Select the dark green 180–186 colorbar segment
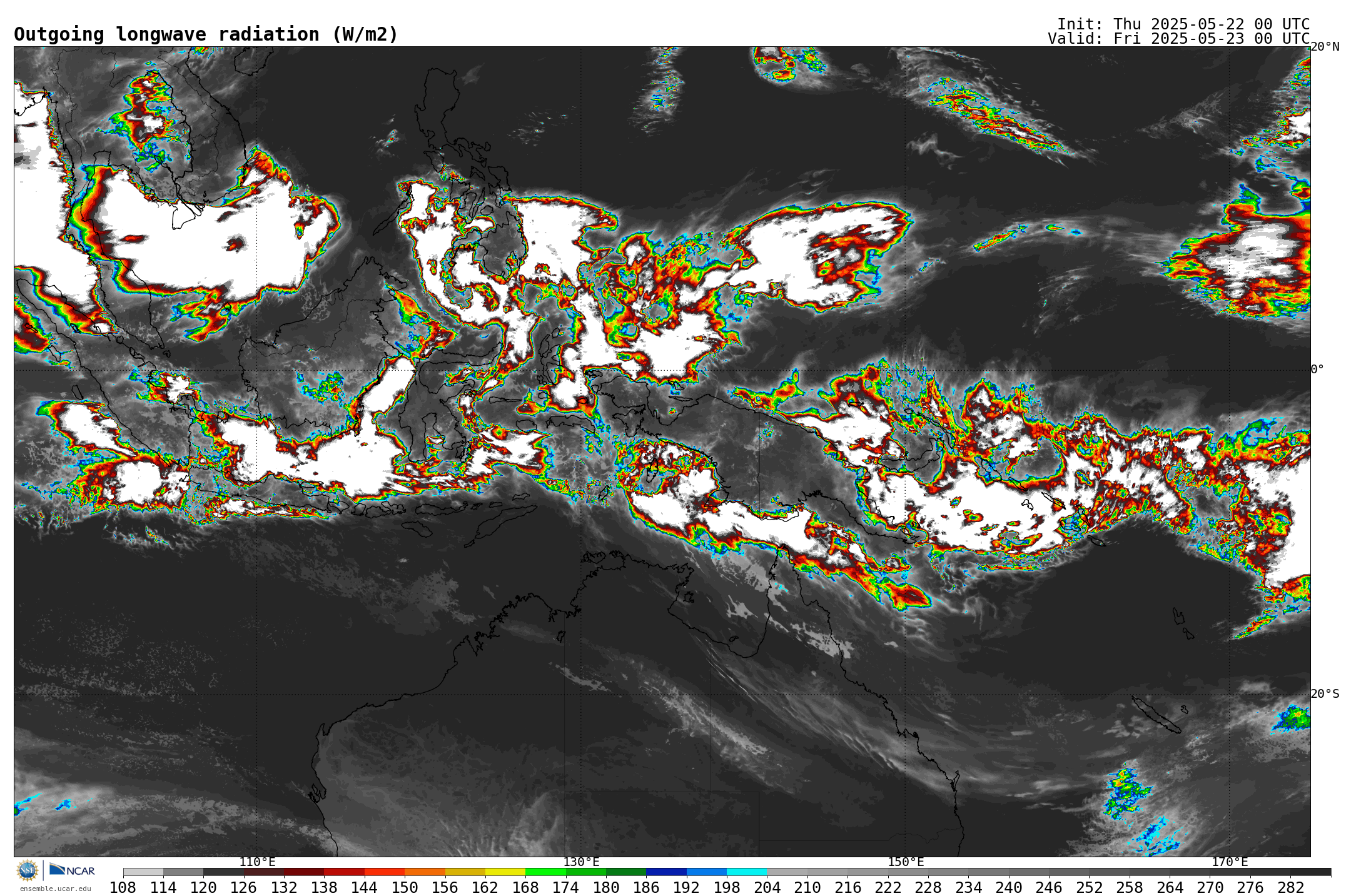This screenshot has height=896, width=1351. 626,872
